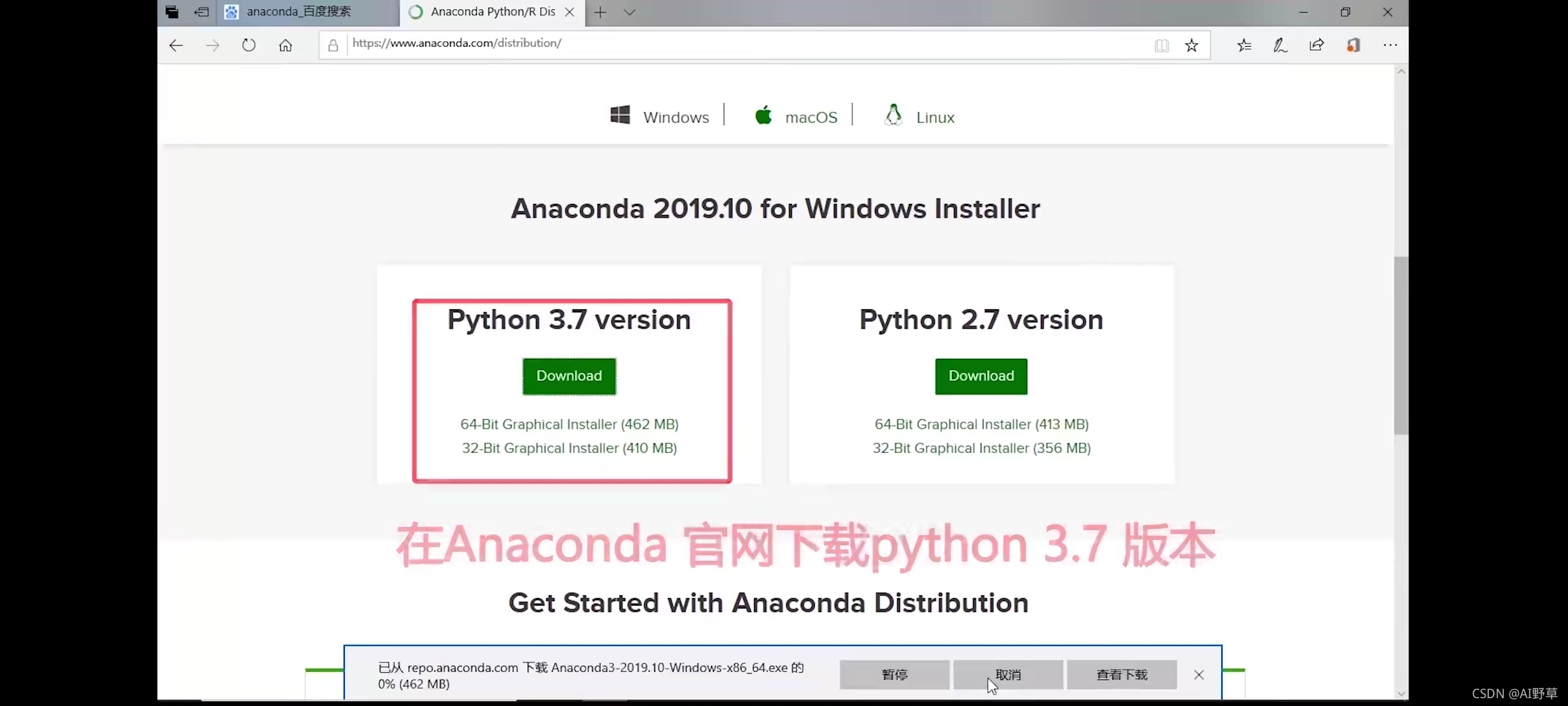The image size is (1568, 706).
Task: Open the set-aside tabs icon
Action: point(172,12)
